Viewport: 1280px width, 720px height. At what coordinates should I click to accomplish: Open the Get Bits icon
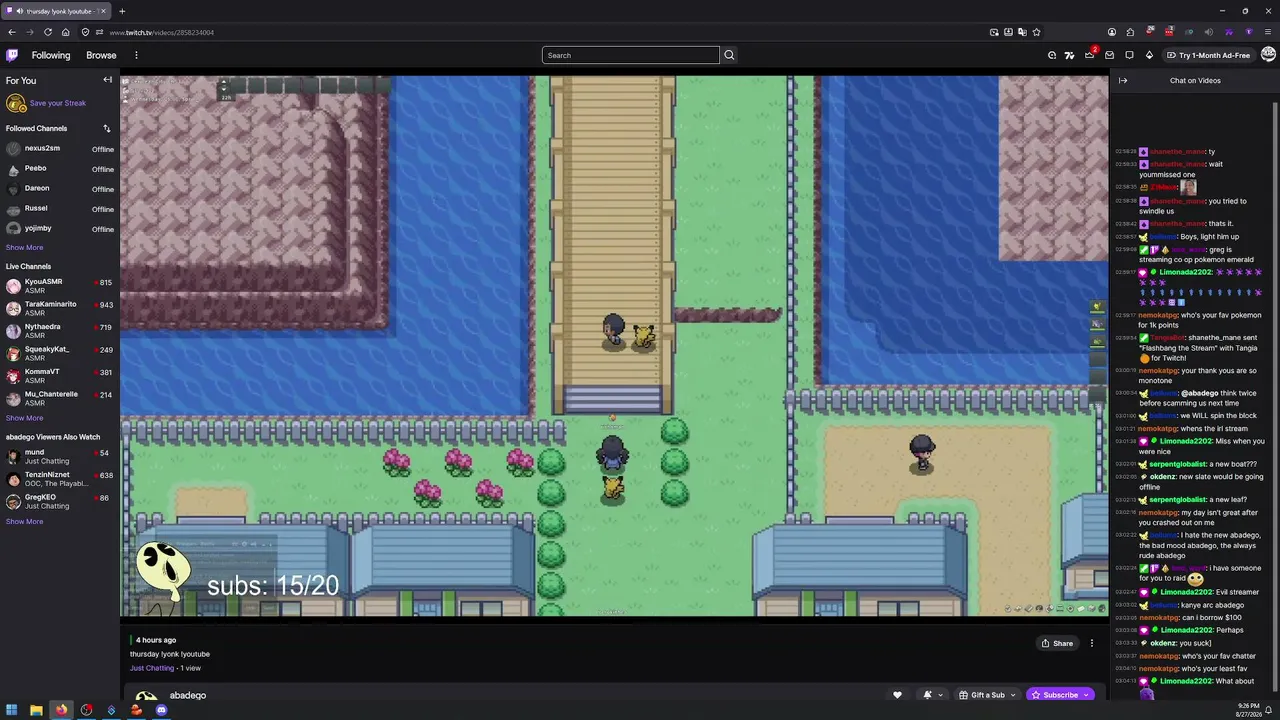[x=1149, y=55]
